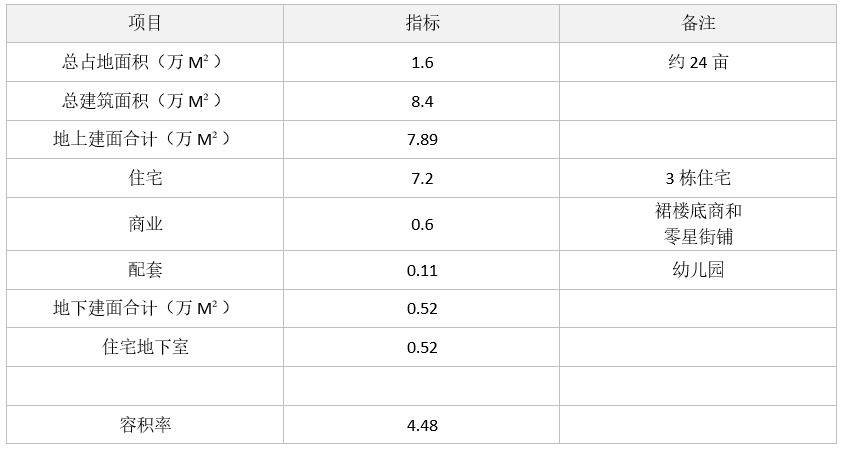Select the 3 栋住宅 remark cell

coord(698,178)
